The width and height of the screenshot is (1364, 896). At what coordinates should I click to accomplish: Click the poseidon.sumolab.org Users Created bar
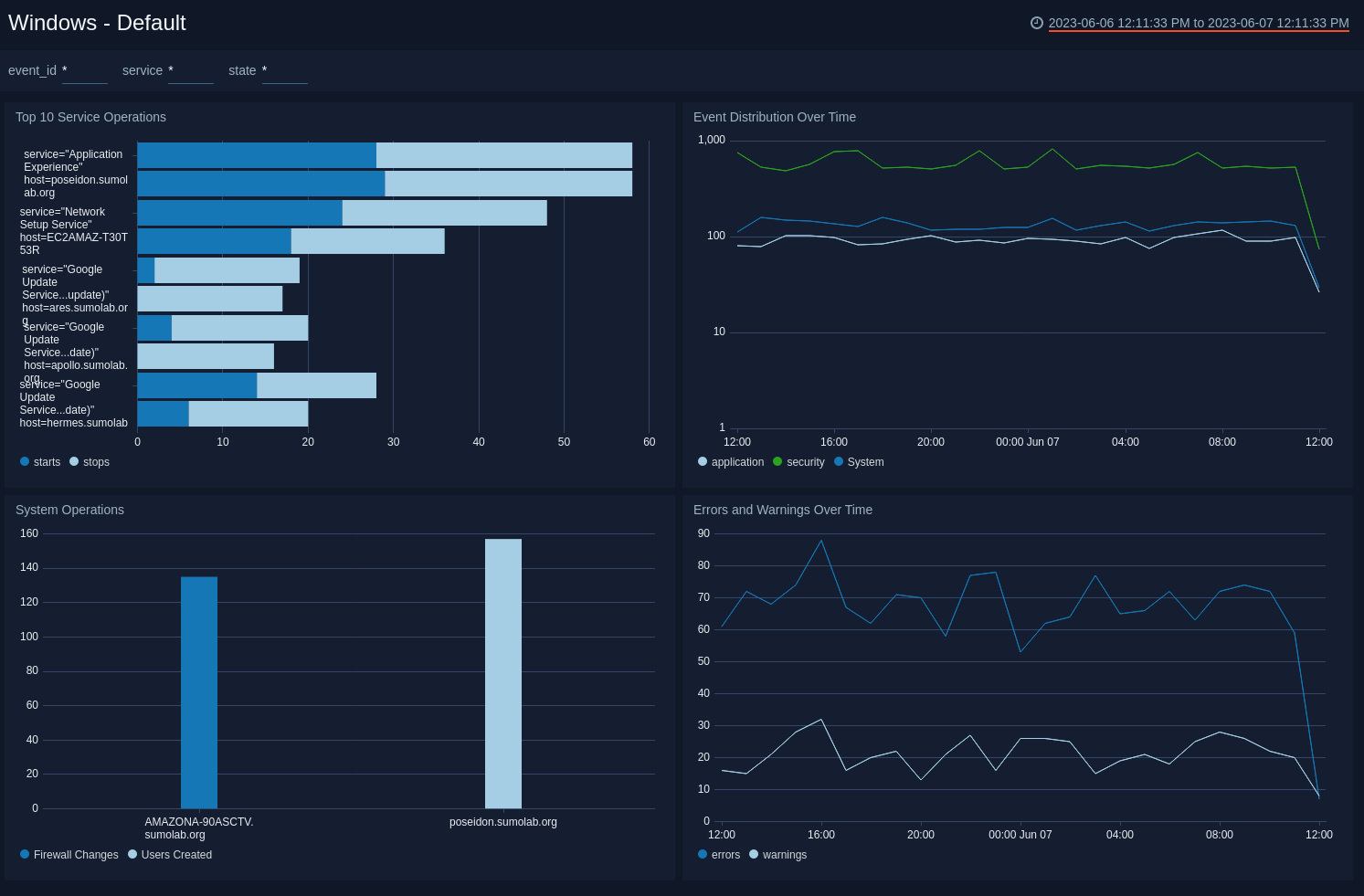(503, 673)
